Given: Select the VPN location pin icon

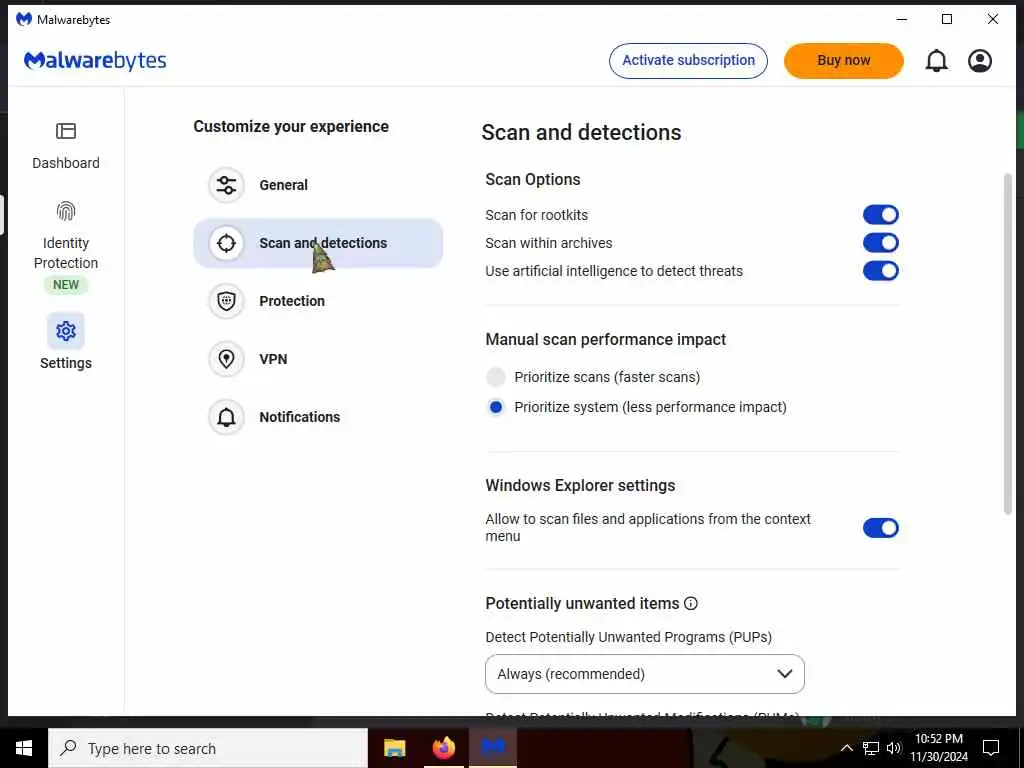Looking at the screenshot, I should (x=227, y=359).
